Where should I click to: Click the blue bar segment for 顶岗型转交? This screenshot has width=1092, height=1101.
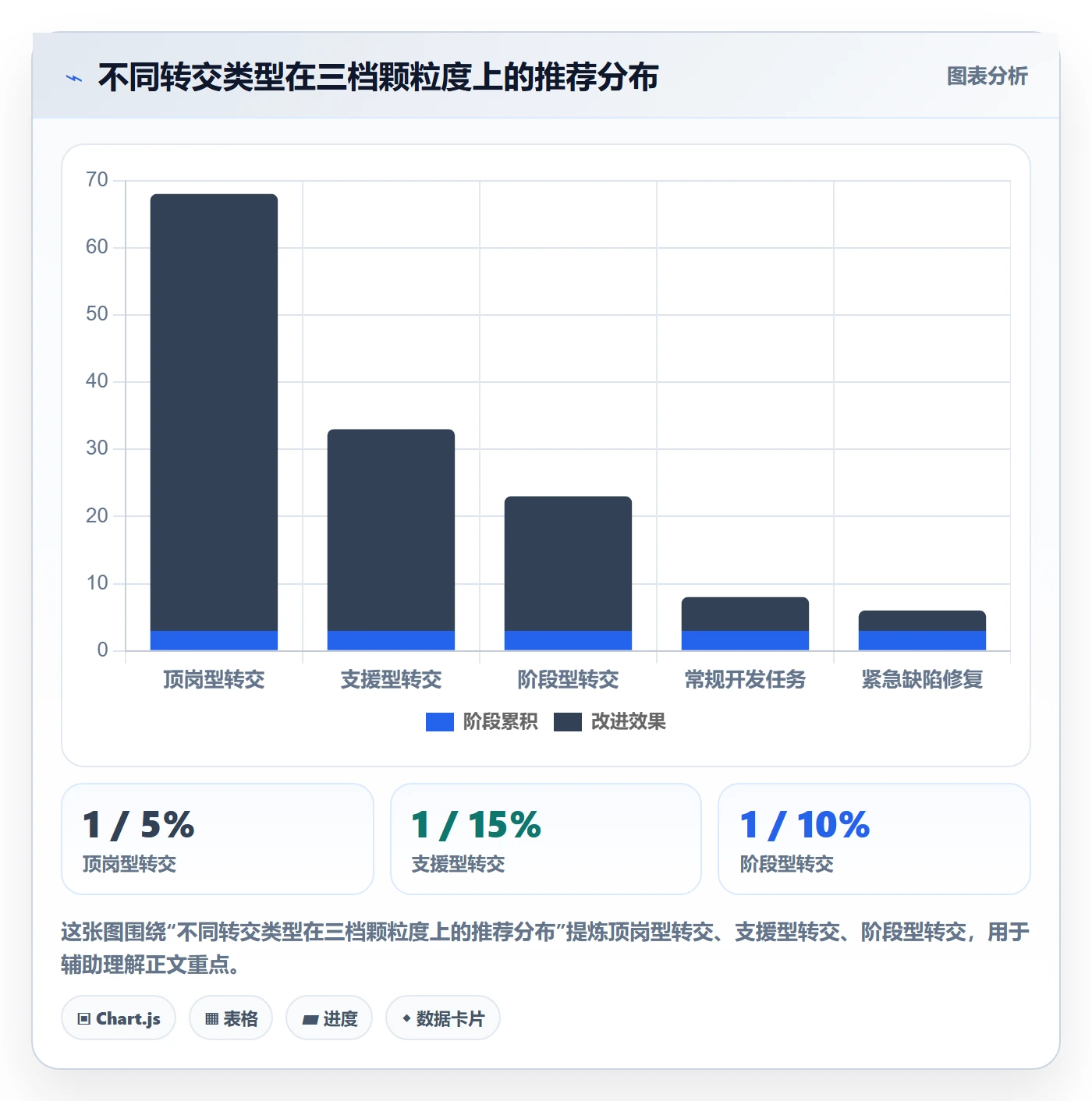[x=214, y=640]
